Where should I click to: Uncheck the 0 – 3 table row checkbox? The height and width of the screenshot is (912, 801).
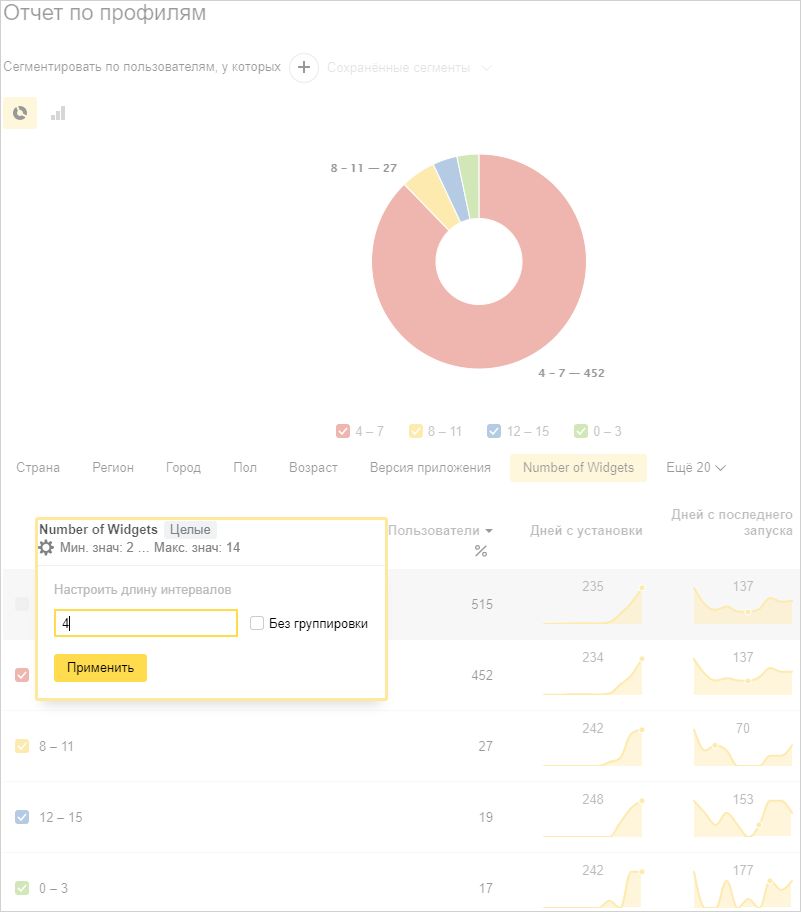pyautogui.click(x=22, y=888)
